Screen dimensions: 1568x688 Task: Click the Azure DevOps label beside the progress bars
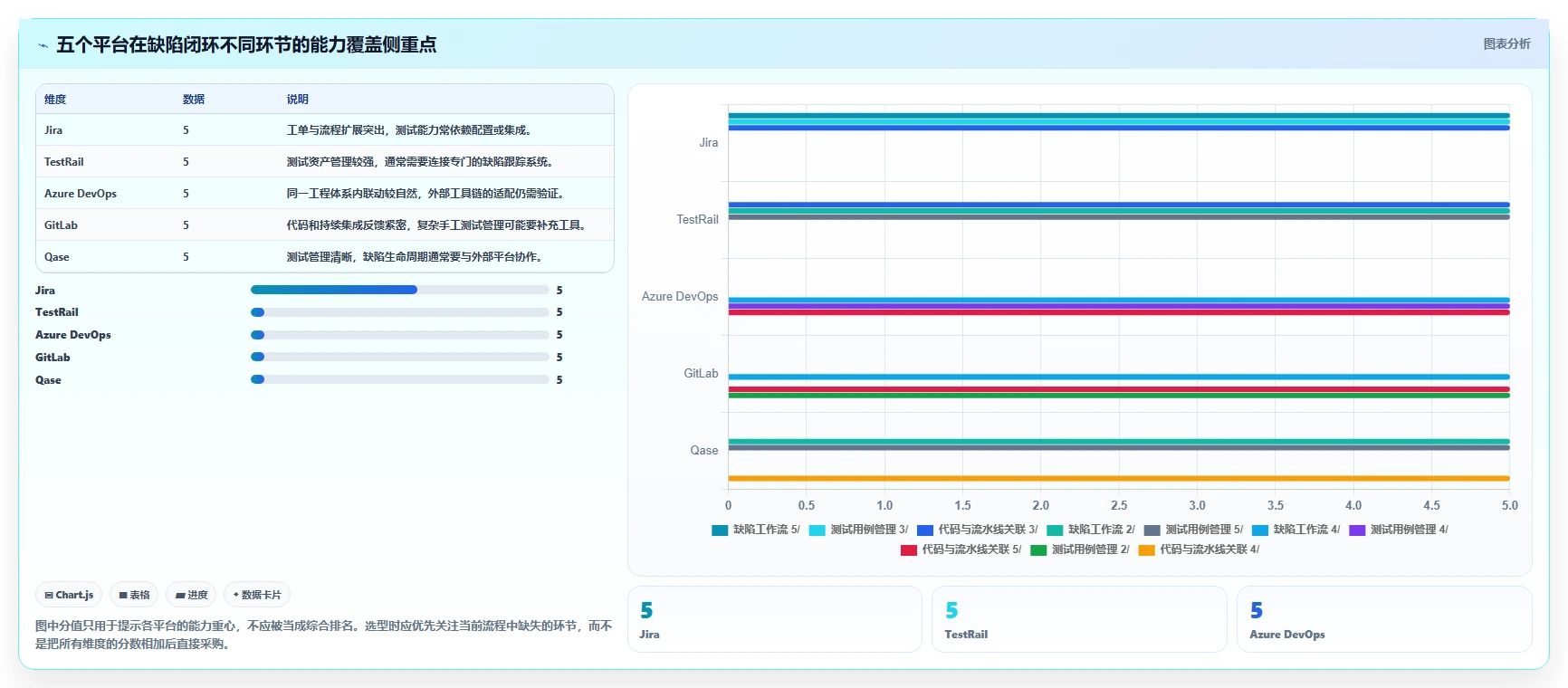pos(73,335)
